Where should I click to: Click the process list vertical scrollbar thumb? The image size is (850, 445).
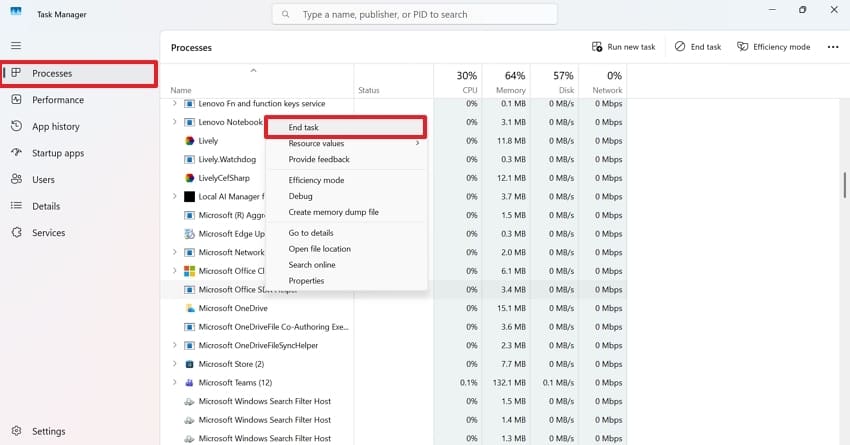click(x=844, y=185)
